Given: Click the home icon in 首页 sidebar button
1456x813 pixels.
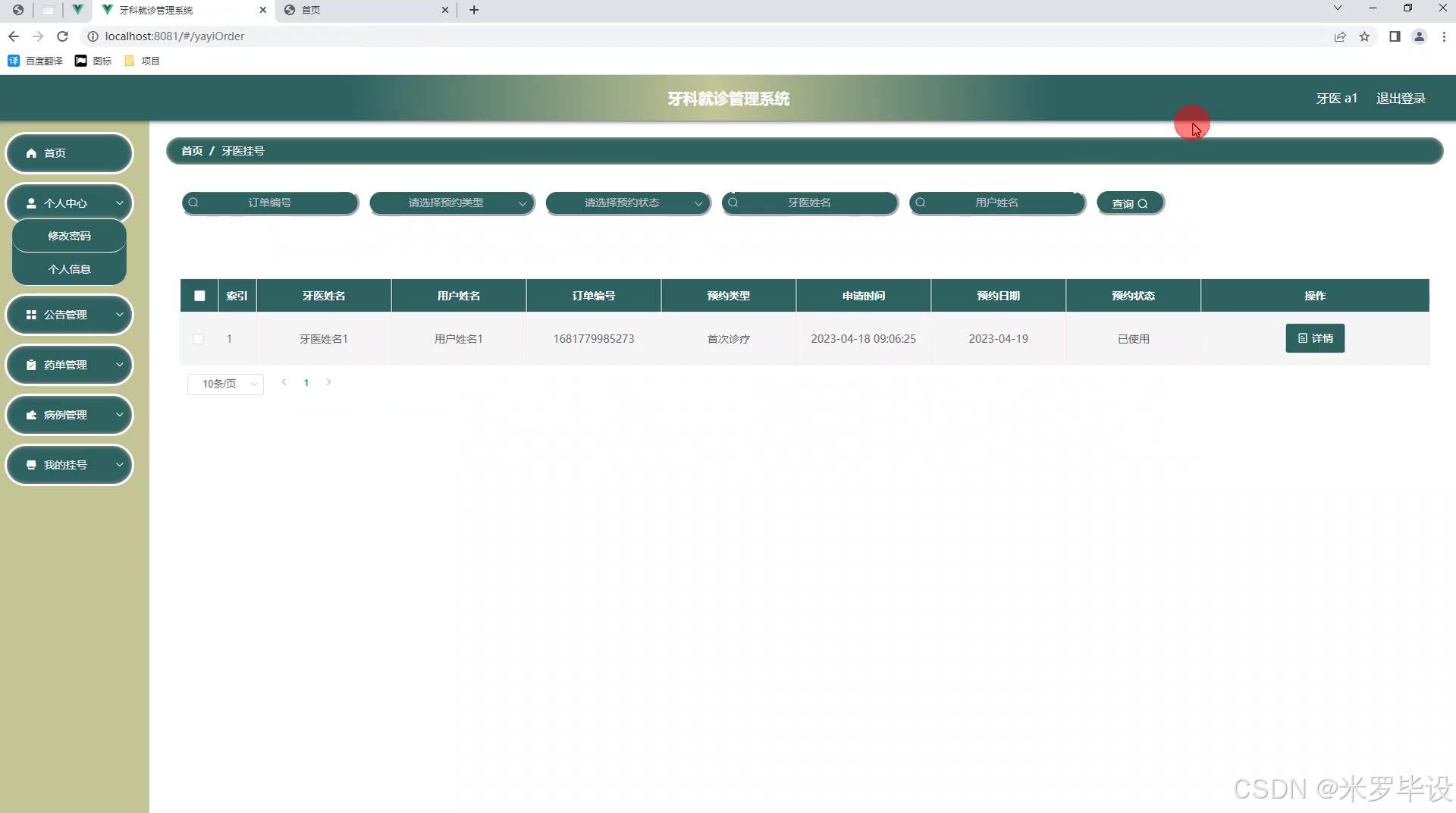Looking at the screenshot, I should [x=31, y=153].
